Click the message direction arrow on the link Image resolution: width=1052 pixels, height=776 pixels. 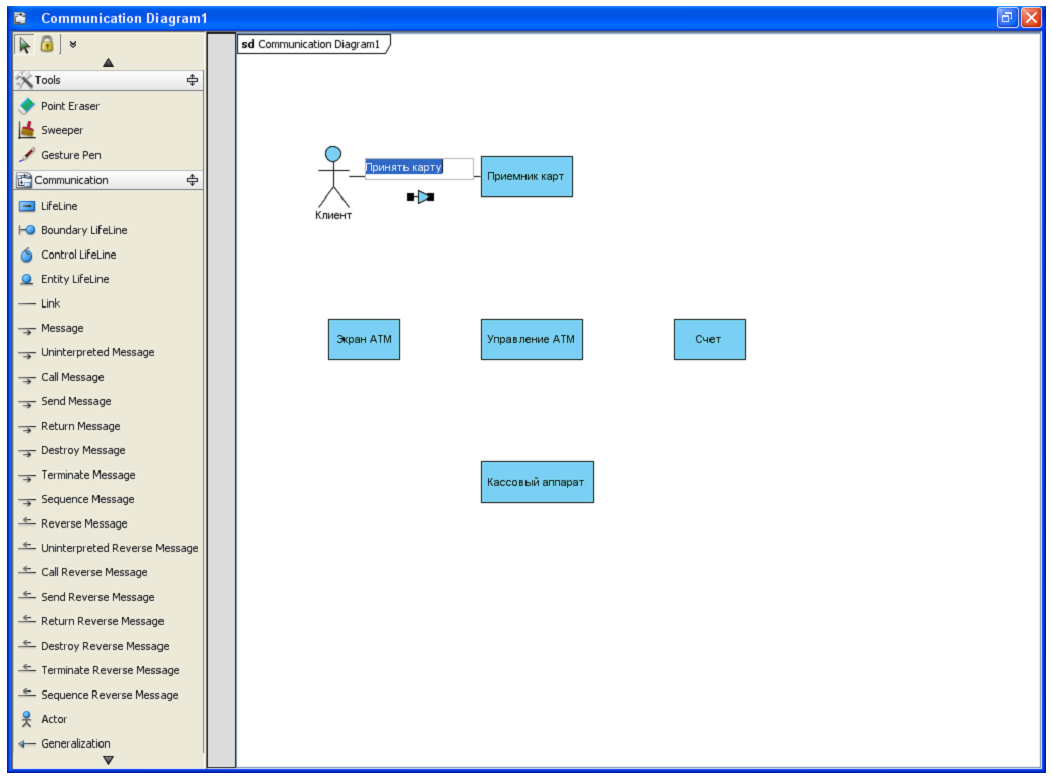click(421, 197)
